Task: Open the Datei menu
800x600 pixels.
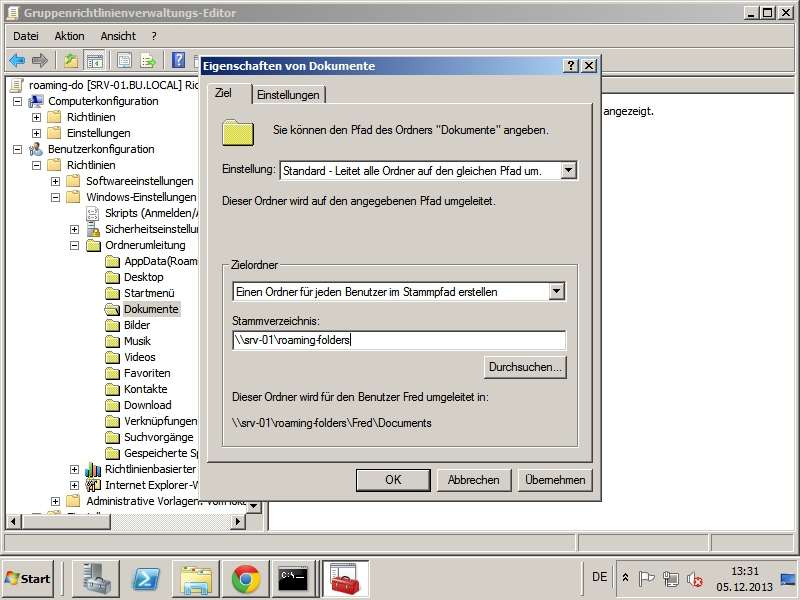Action: pos(26,36)
